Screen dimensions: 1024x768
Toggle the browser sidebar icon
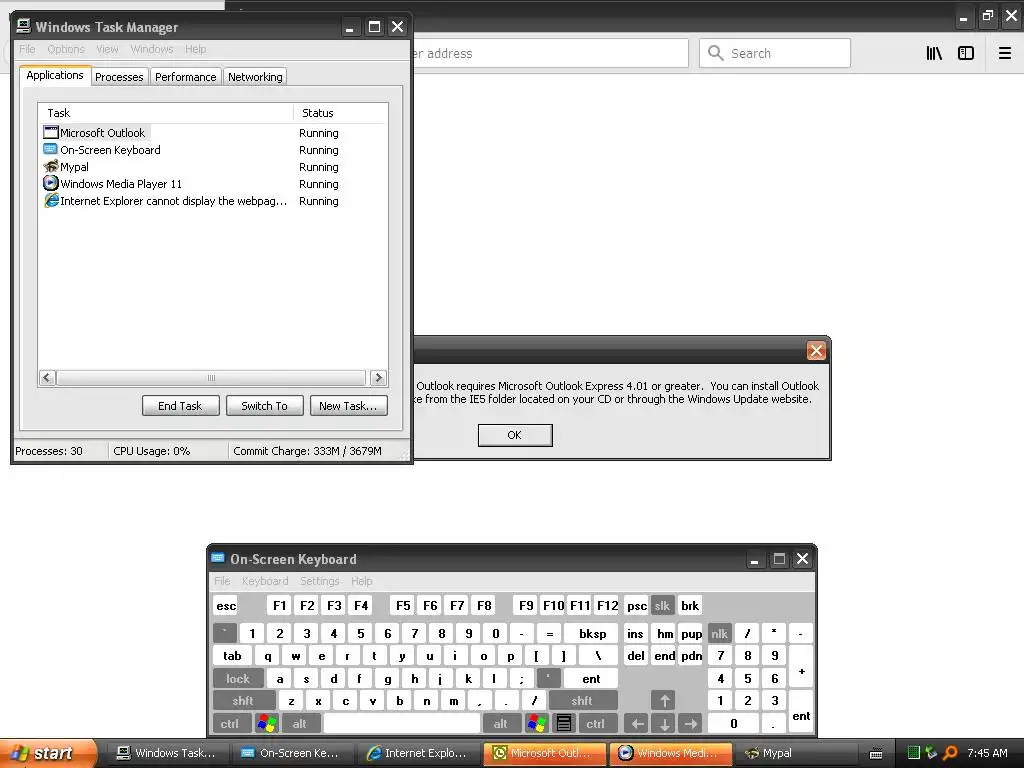click(966, 54)
